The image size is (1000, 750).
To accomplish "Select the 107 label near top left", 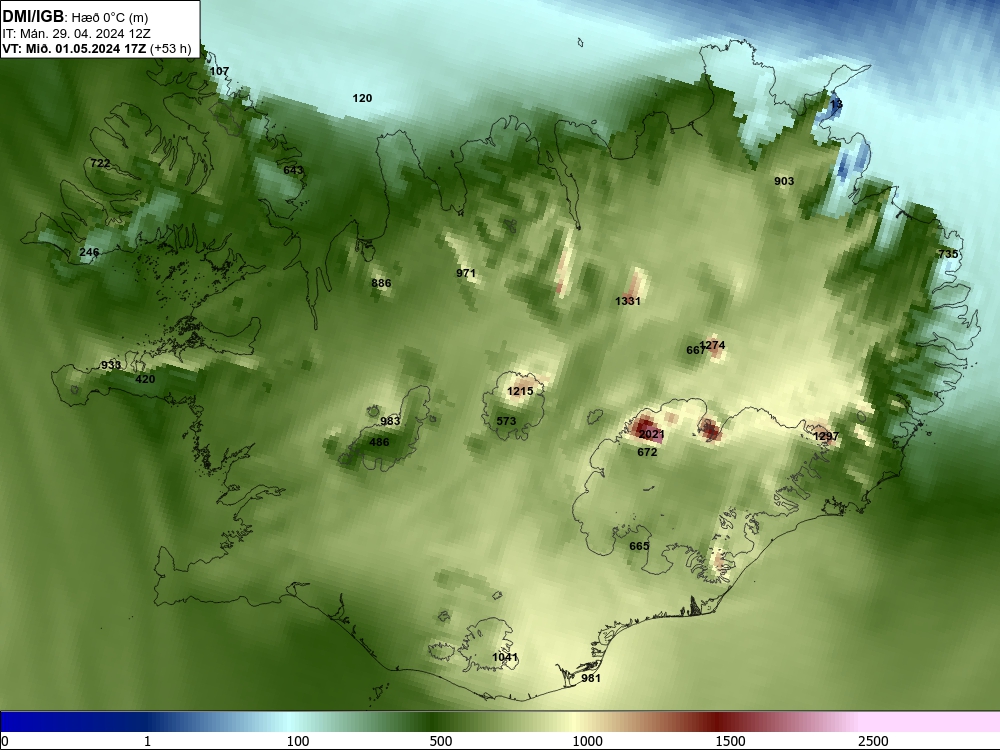I will (219, 71).
